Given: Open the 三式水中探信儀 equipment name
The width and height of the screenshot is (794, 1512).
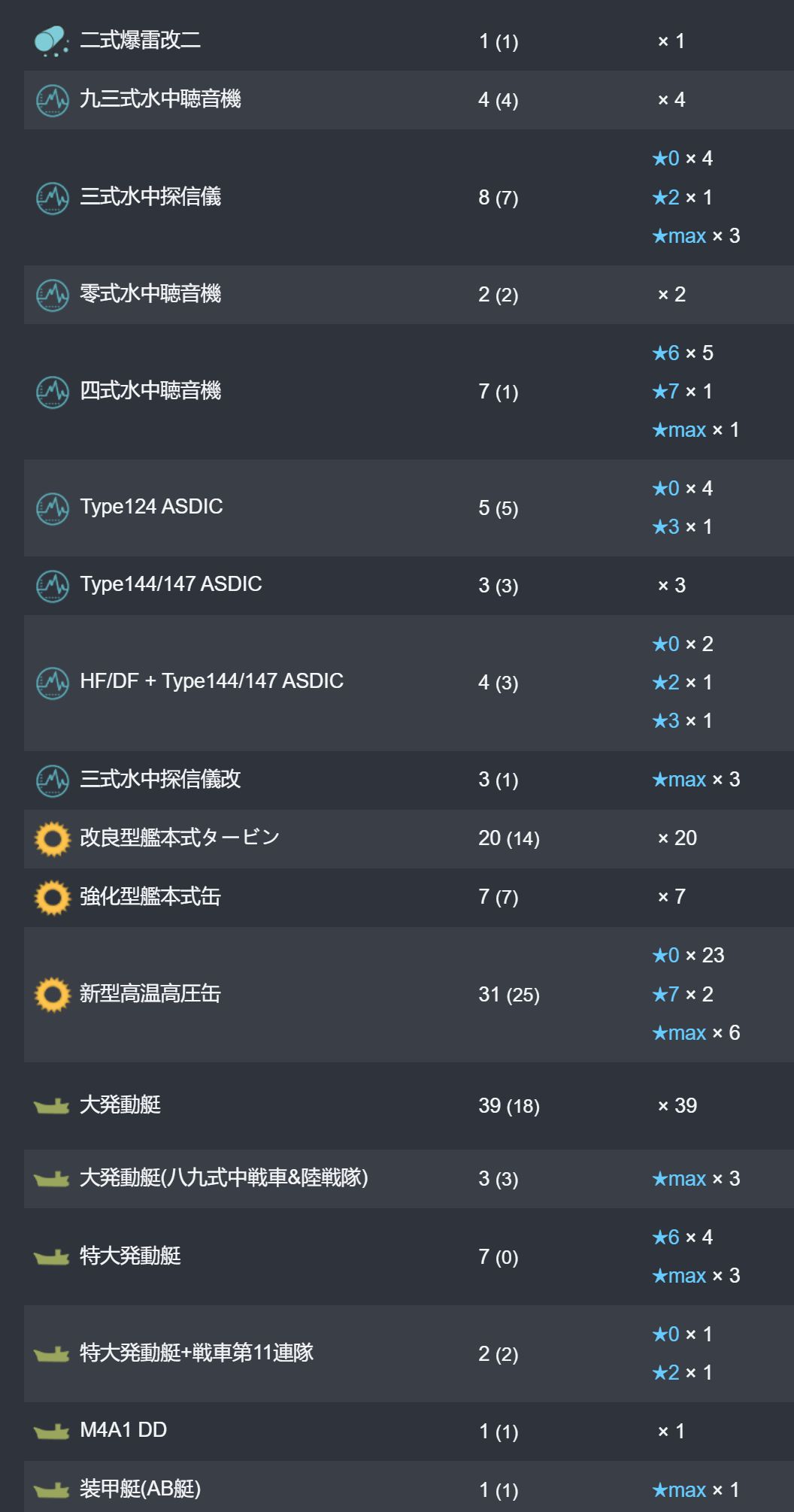Looking at the screenshot, I should 150,197.
